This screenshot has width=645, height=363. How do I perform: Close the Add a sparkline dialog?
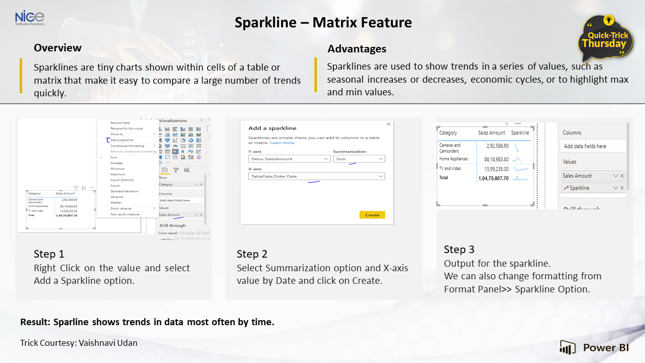[x=388, y=124]
